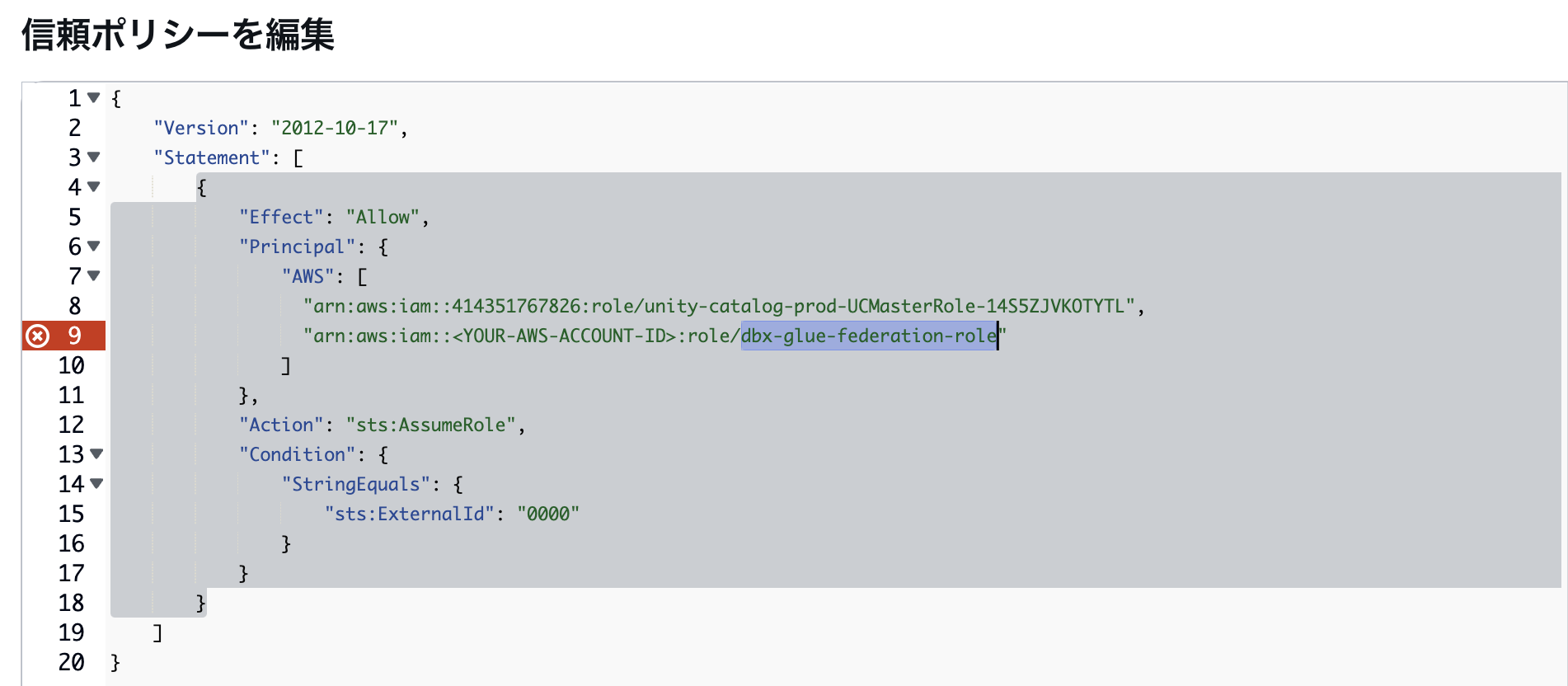Collapse the Principal block at line 6
The width and height of the screenshot is (1568, 686).
point(94,246)
